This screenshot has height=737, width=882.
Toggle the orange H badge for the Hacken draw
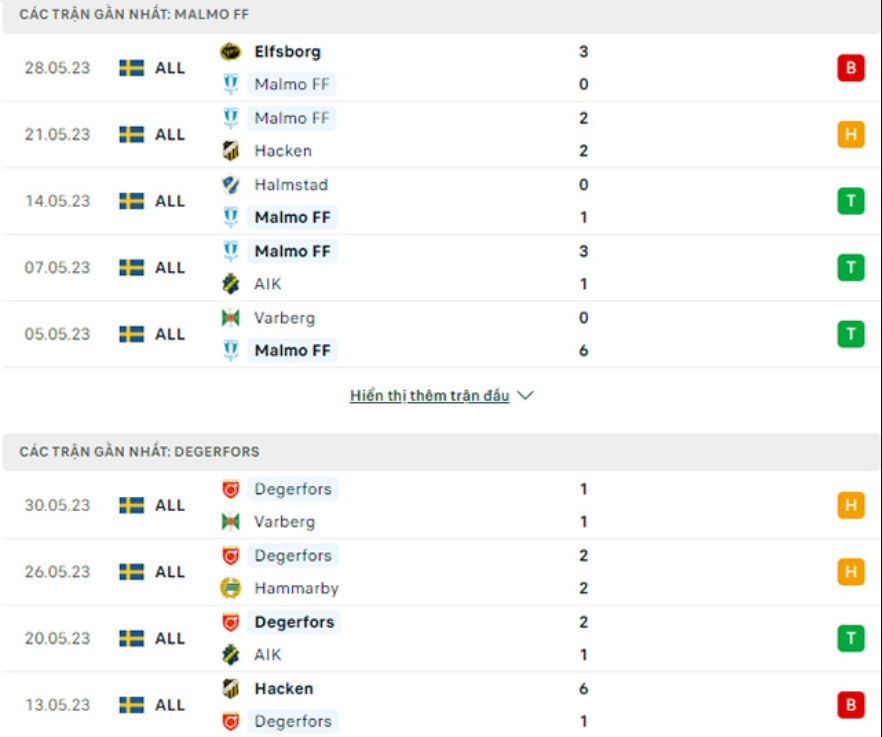click(849, 134)
